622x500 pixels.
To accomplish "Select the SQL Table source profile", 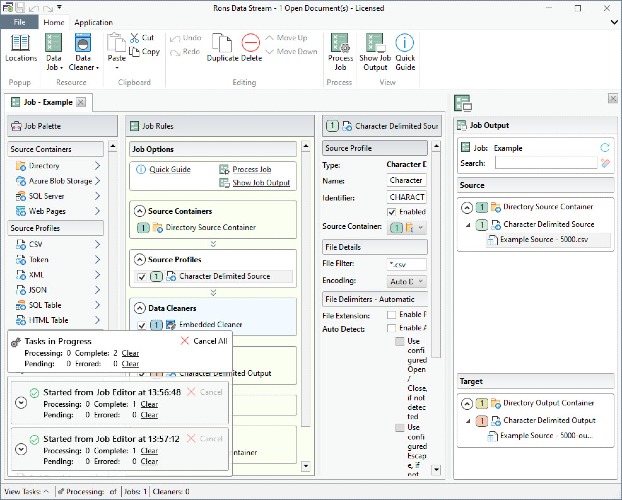I will [x=58, y=305].
